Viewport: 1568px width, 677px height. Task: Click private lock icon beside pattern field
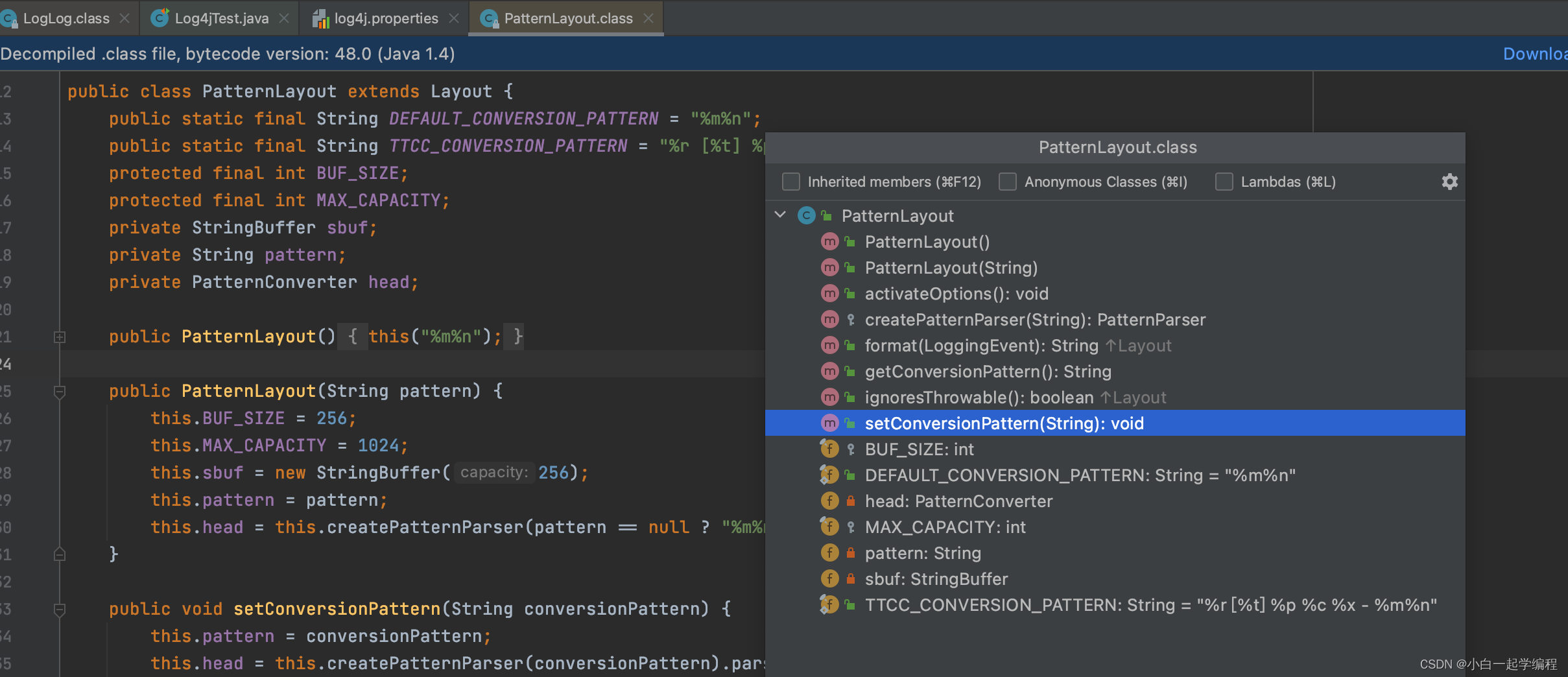click(850, 553)
